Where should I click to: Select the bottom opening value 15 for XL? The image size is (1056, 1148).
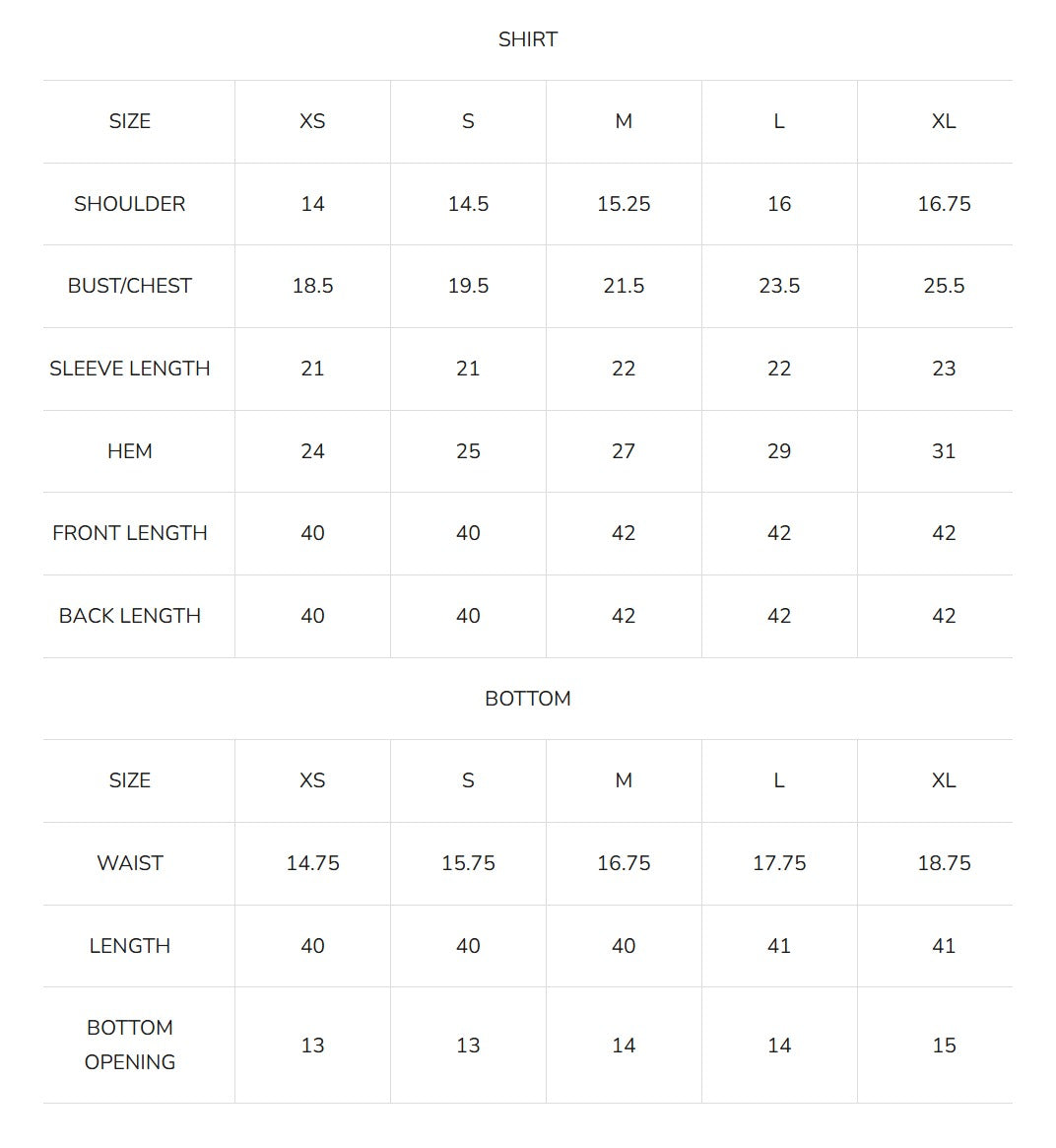point(944,1046)
